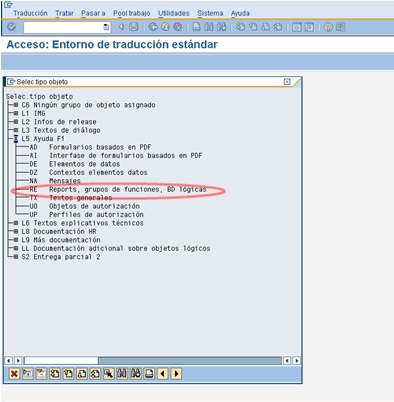
Task: Click the green Back arrow icon in main toolbar
Action: click(153, 27)
